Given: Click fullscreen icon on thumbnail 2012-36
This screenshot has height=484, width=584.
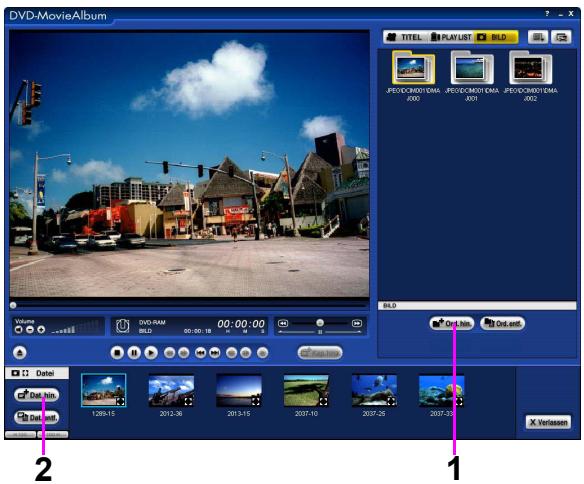Looking at the screenshot, I should coord(188,401).
